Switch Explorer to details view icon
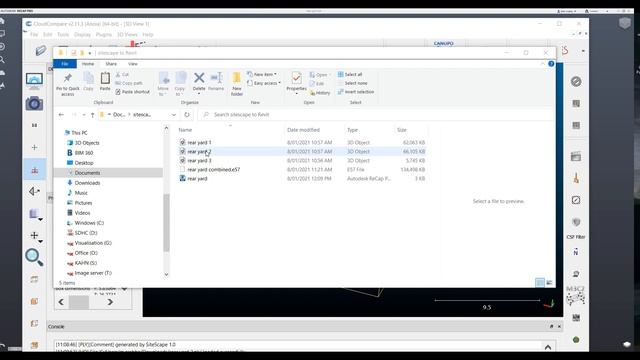The image size is (640, 360). pyautogui.click(x=540, y=282)
